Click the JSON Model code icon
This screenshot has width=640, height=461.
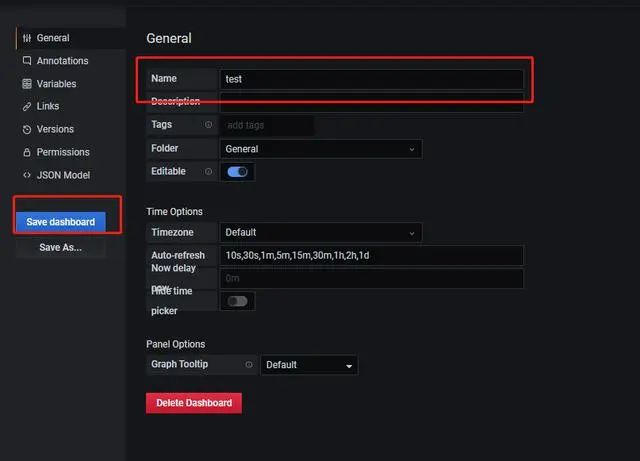[x=27, y=175]
